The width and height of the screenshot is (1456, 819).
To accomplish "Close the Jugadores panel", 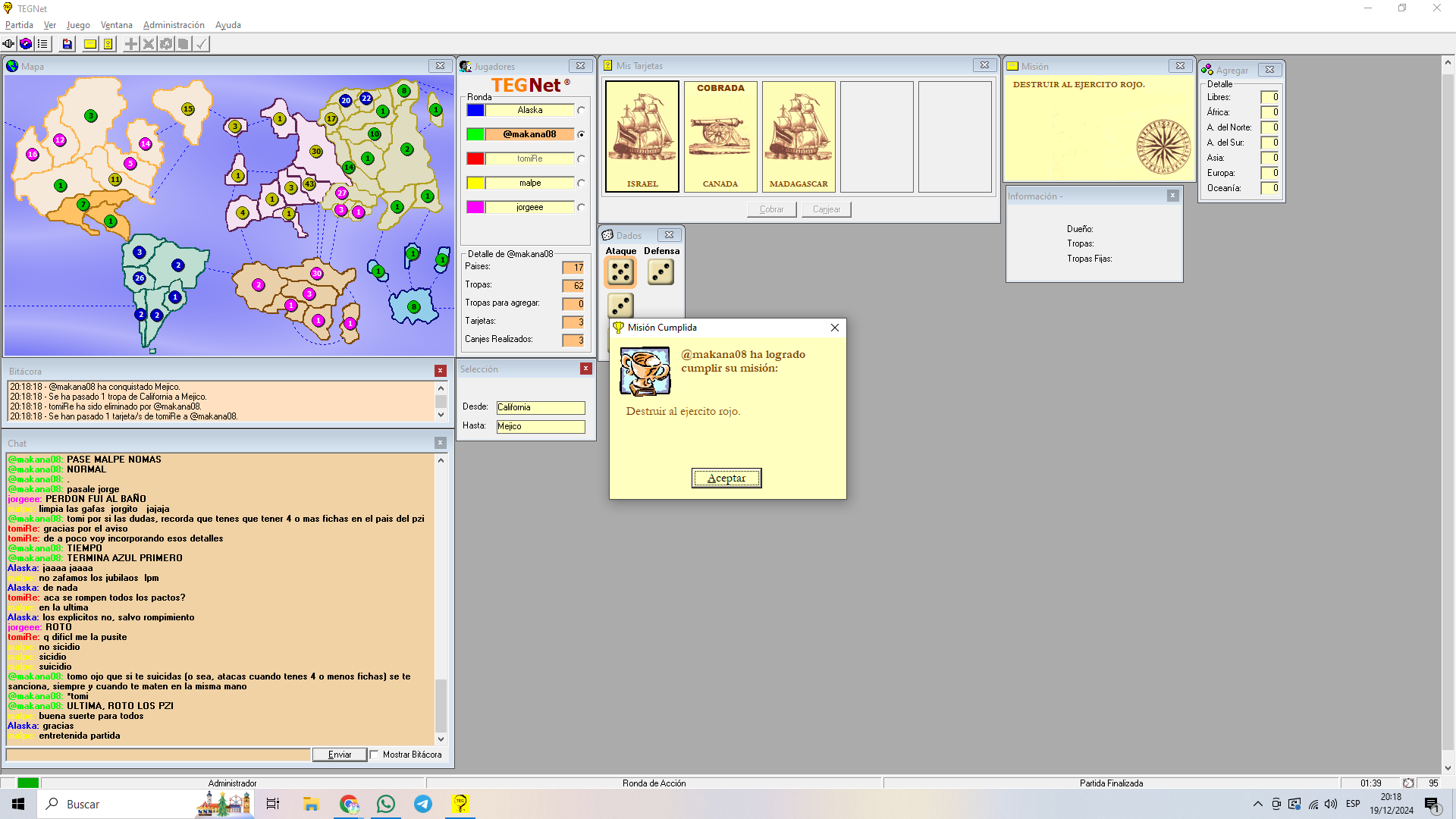I will pos(580,66).
